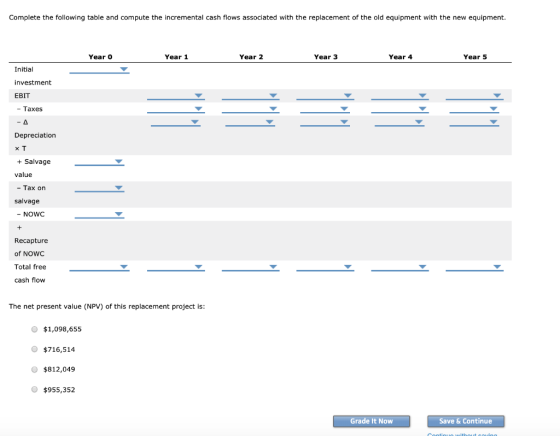This screenshot has width=560, height=436.
Task: Open the EBIT Year 4 dropdown
Action: (400, 96)
